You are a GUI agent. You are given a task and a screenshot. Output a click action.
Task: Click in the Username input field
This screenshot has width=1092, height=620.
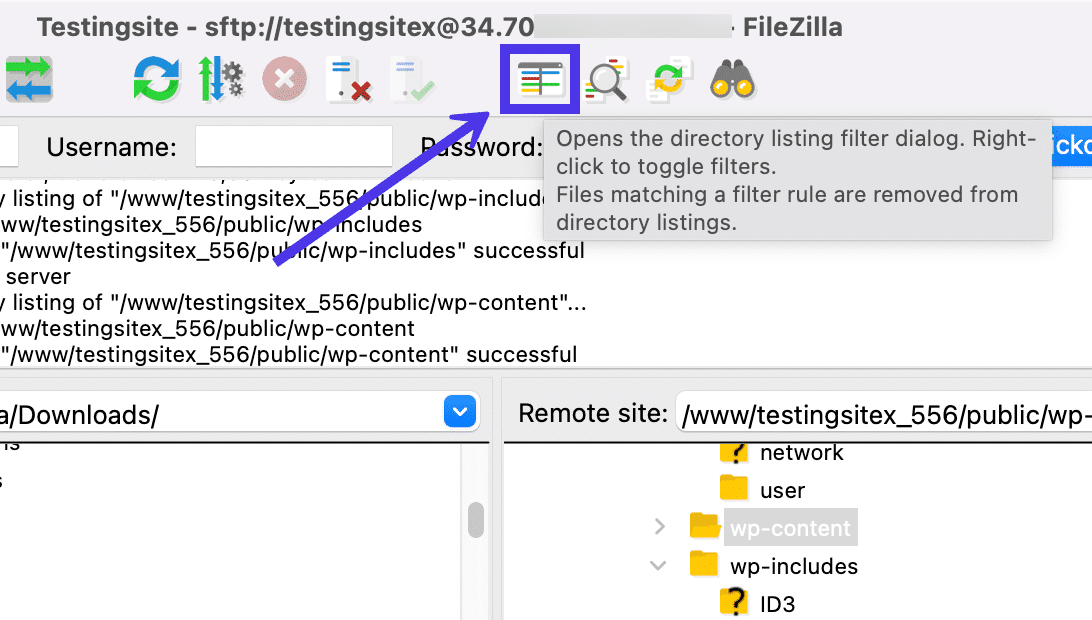[293, 146]
